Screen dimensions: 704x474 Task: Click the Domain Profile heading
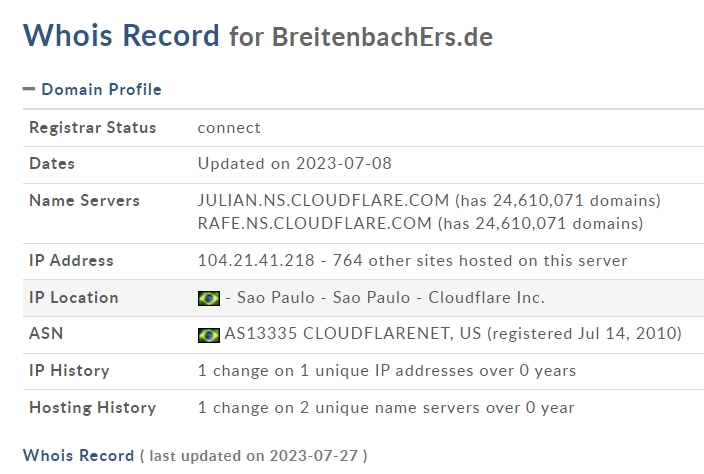pyautogui.click(x=101, y=89)
